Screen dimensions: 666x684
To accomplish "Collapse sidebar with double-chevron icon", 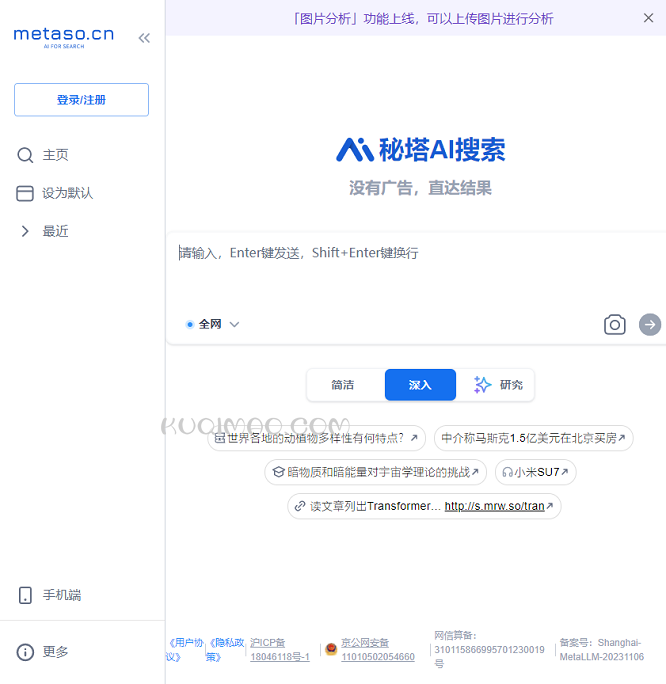I will [x=144, y=38].
